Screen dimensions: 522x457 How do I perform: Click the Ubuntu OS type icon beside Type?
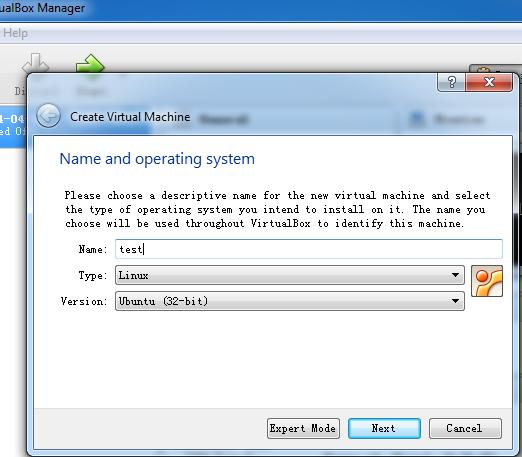pos(487,281)
